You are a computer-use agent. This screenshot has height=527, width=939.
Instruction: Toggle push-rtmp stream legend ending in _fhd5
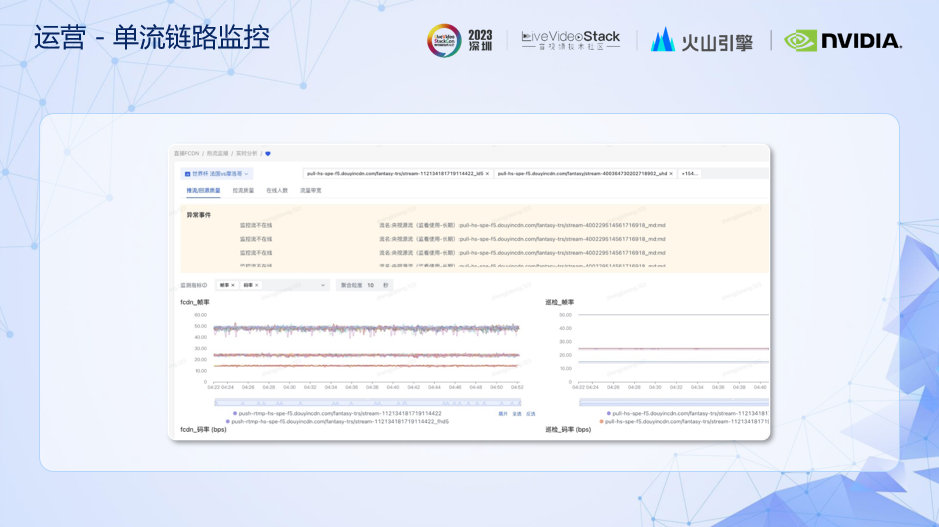tap(340, 421)
